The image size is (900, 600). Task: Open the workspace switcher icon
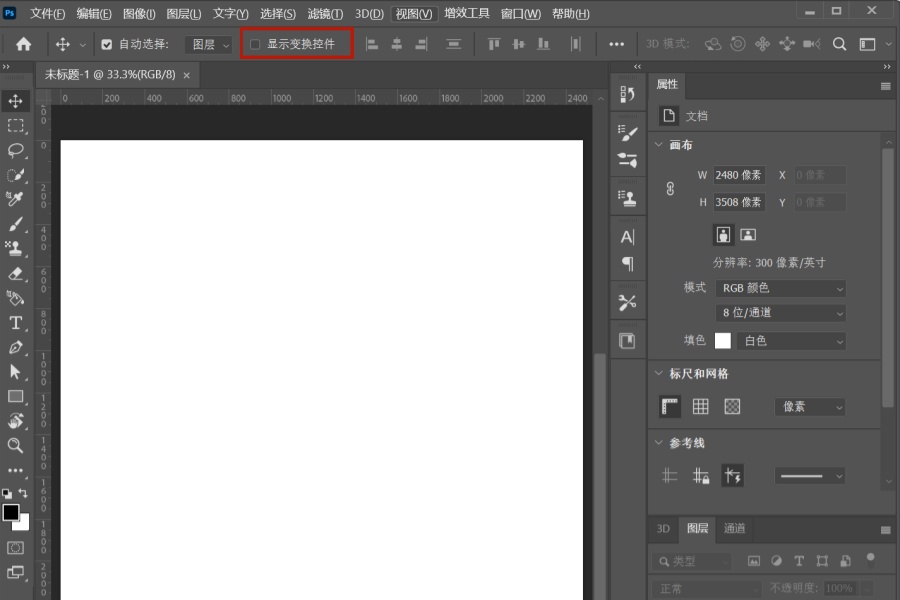(867, 44)
